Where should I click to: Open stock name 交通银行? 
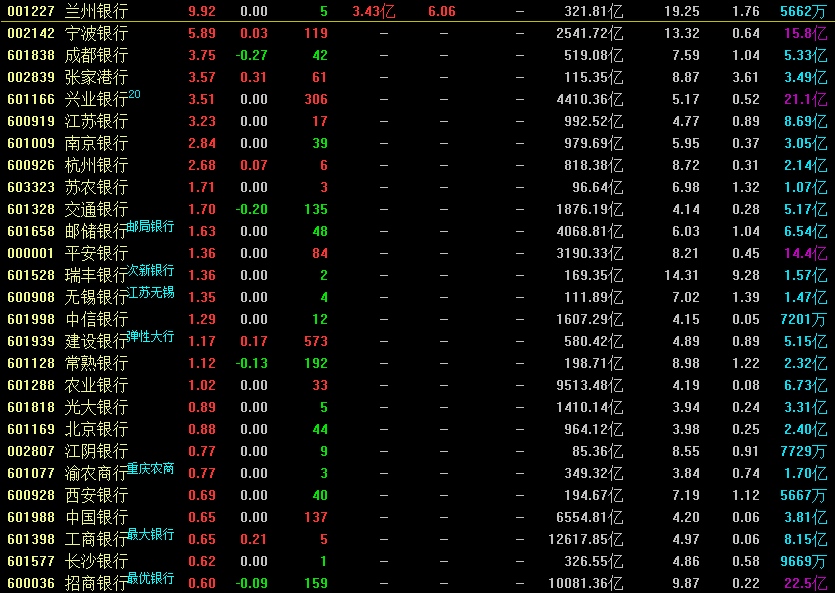pos(96,209)
